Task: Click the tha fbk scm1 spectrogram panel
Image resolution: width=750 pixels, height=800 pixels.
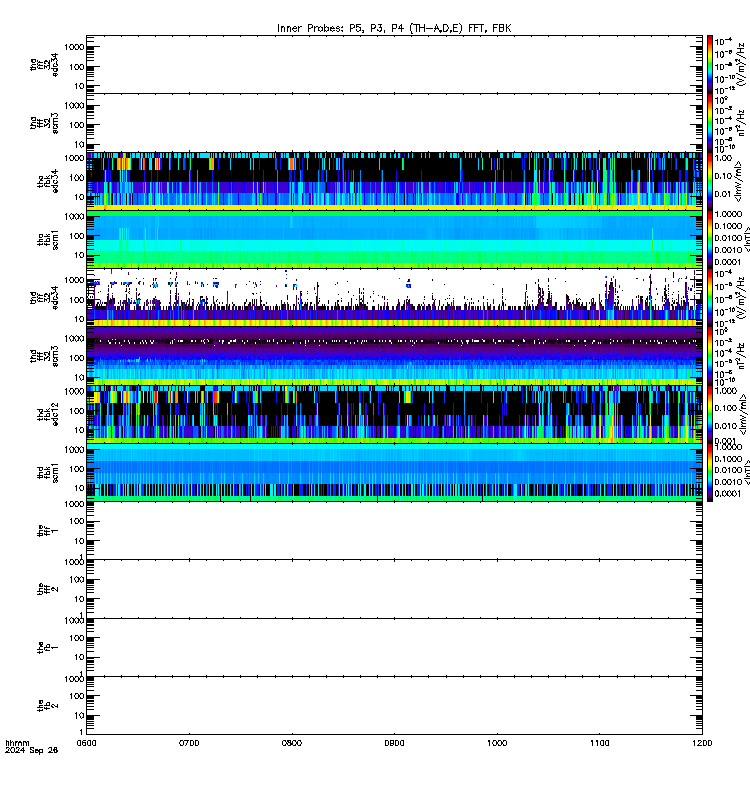Action: click(x=394, y=239)
